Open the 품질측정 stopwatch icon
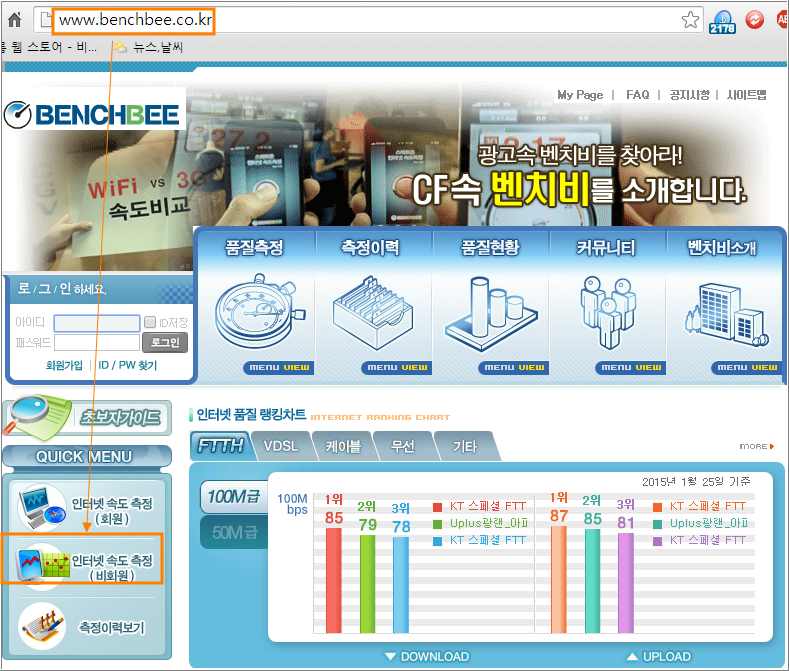 (260, 312)
